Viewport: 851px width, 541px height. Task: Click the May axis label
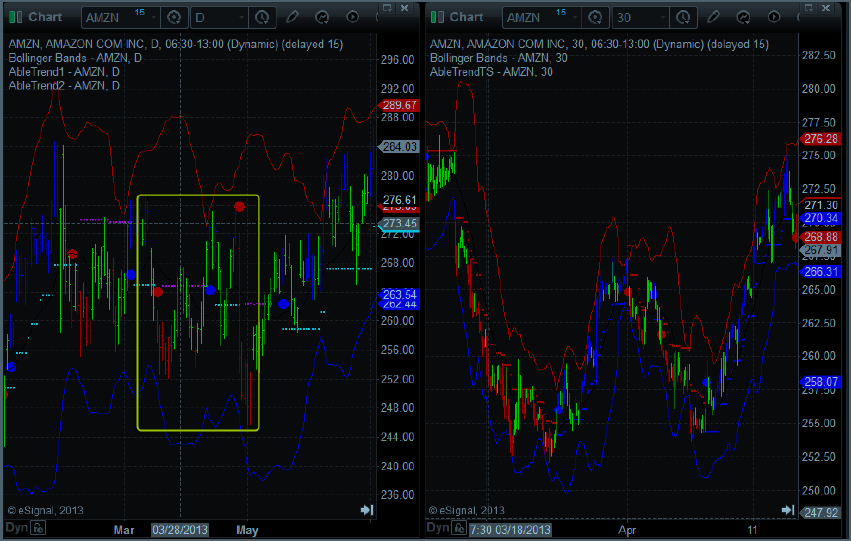point(247,530)
